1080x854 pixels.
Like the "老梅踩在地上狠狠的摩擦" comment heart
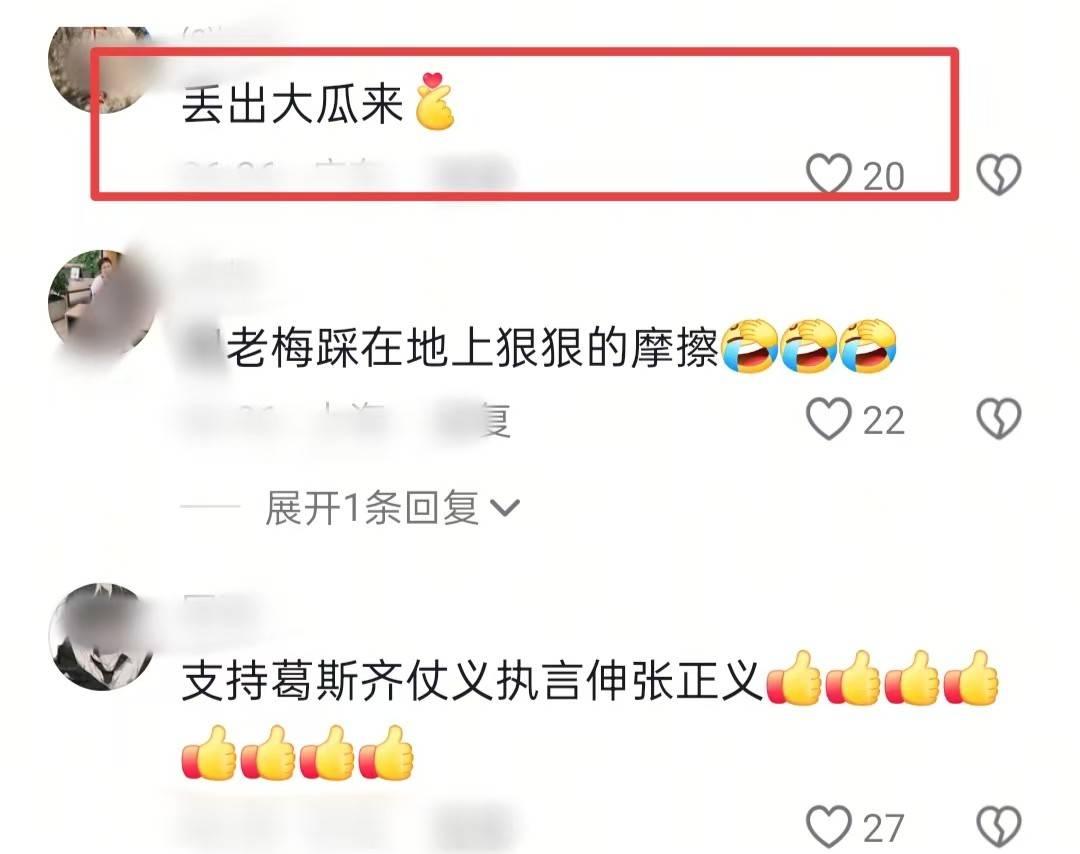click(x=829, y=419)
